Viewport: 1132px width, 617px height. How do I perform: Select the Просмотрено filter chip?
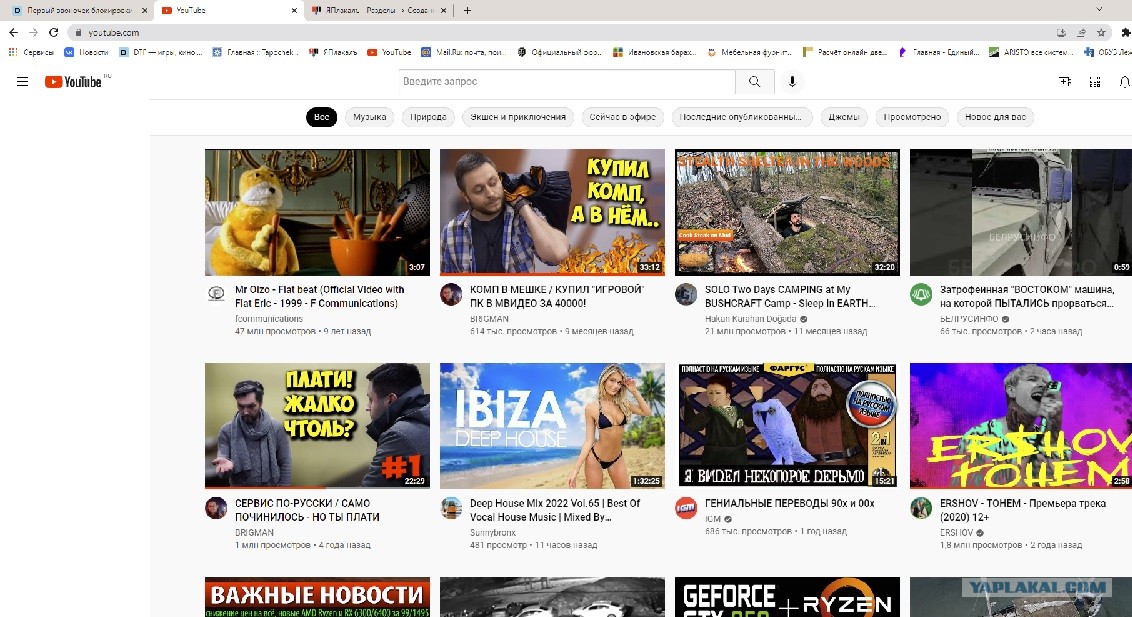point(912,117)
